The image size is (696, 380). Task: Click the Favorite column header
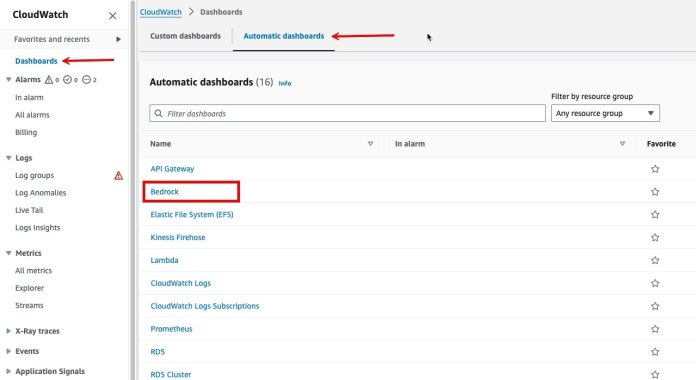coord(661,144)
